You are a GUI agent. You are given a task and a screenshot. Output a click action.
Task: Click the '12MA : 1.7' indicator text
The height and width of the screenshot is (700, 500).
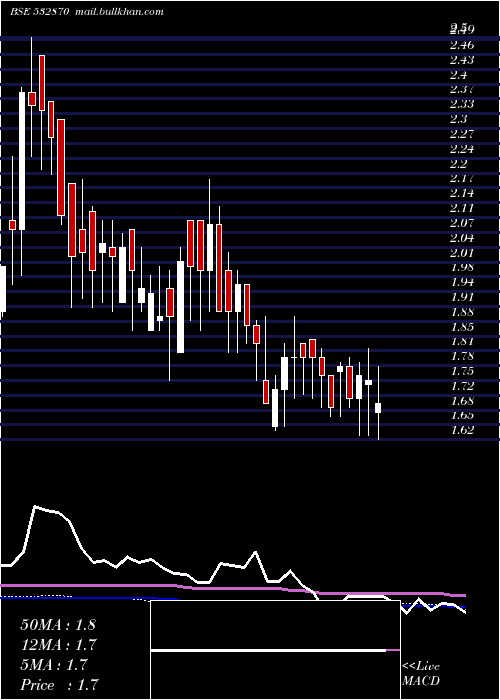click(58, 645)
